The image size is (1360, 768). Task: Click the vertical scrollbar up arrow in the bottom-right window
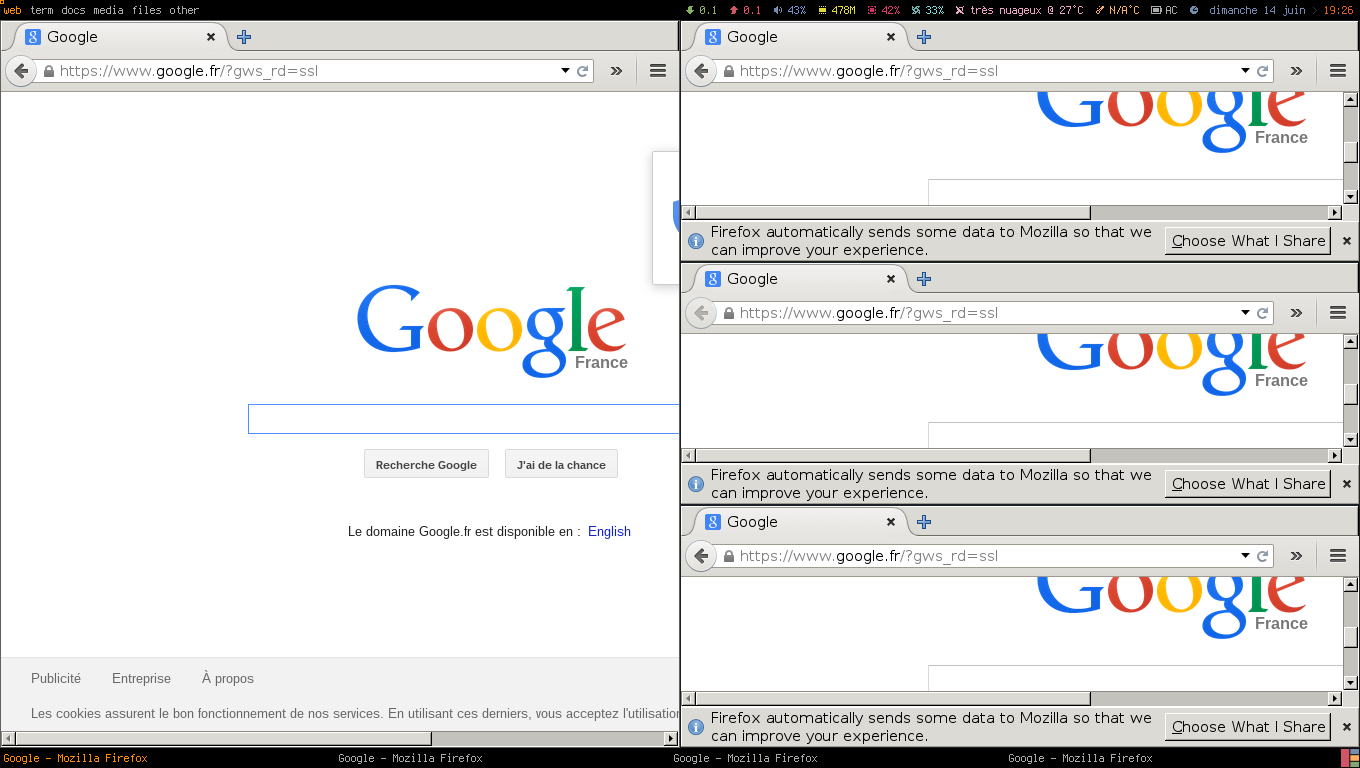(x=1351, y=585)
